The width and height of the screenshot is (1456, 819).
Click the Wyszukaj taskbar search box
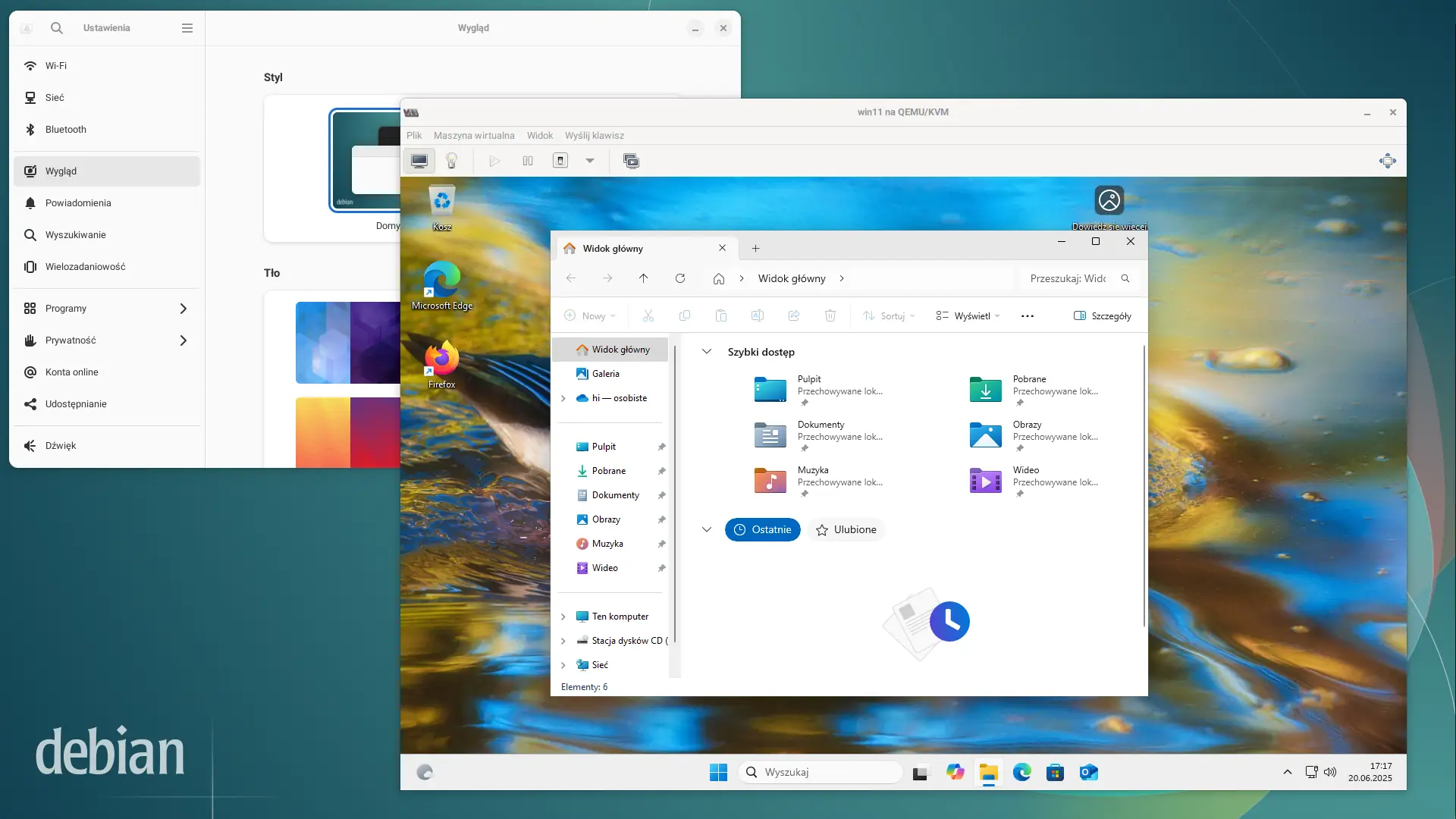[x=821, y=773]
